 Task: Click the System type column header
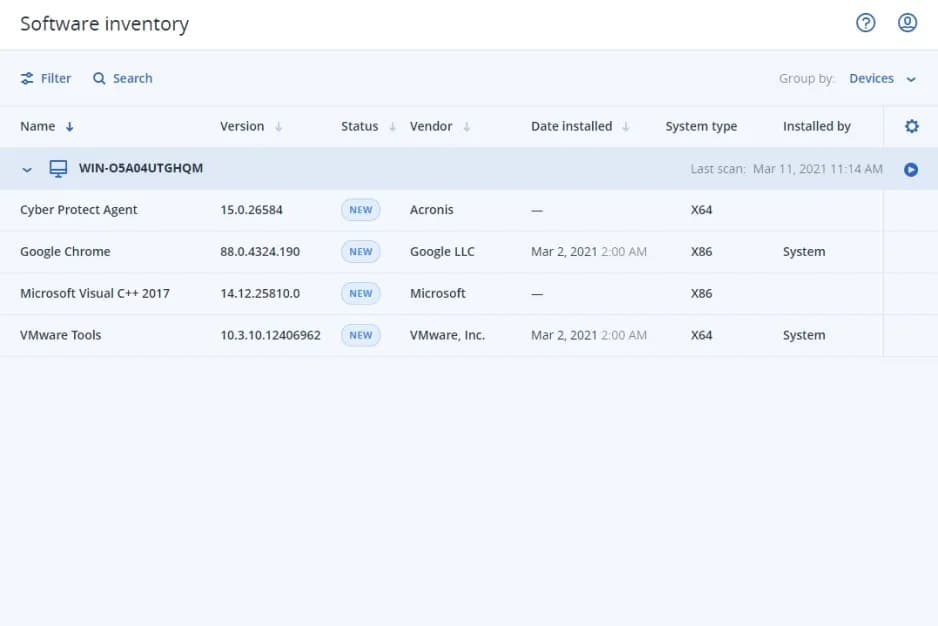701,127
